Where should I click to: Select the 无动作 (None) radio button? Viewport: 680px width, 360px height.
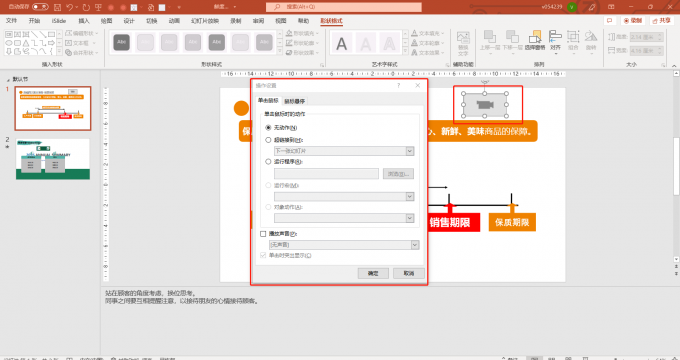[x=268, y=128]
